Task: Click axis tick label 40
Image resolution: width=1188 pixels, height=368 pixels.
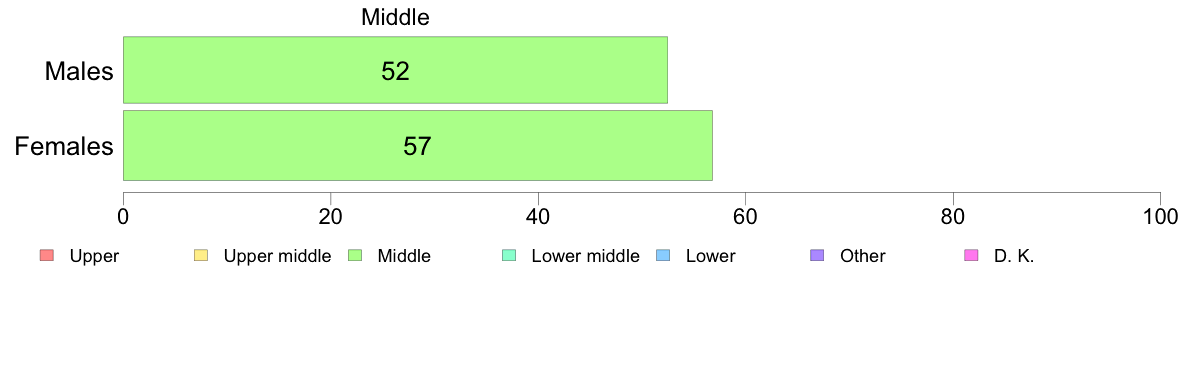Action: tap(538, 217)
